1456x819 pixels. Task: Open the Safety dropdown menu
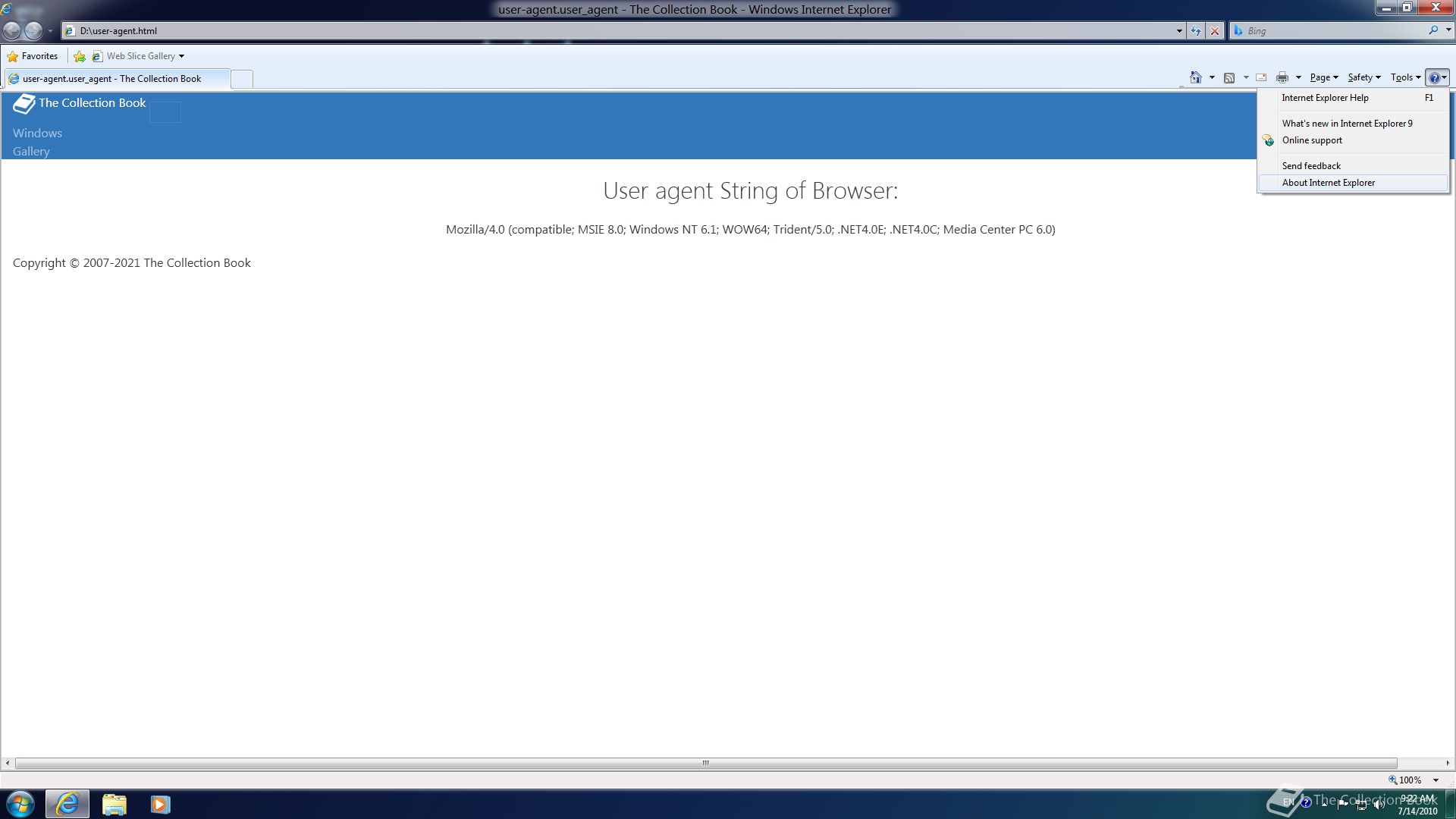pos(1363,77)
